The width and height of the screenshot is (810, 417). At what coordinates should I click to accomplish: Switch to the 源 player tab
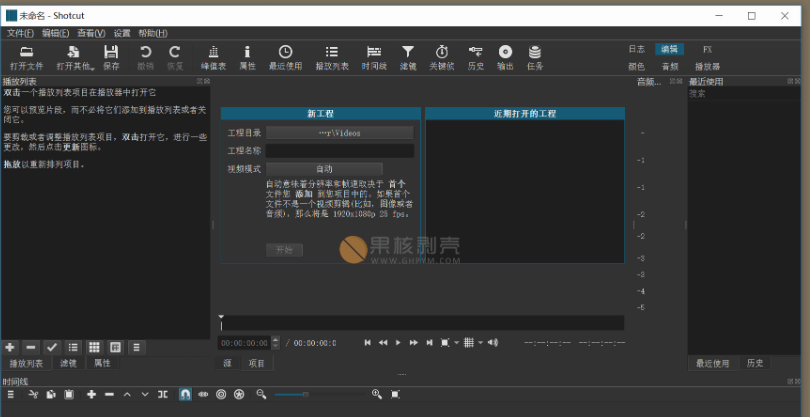(228, 363)
